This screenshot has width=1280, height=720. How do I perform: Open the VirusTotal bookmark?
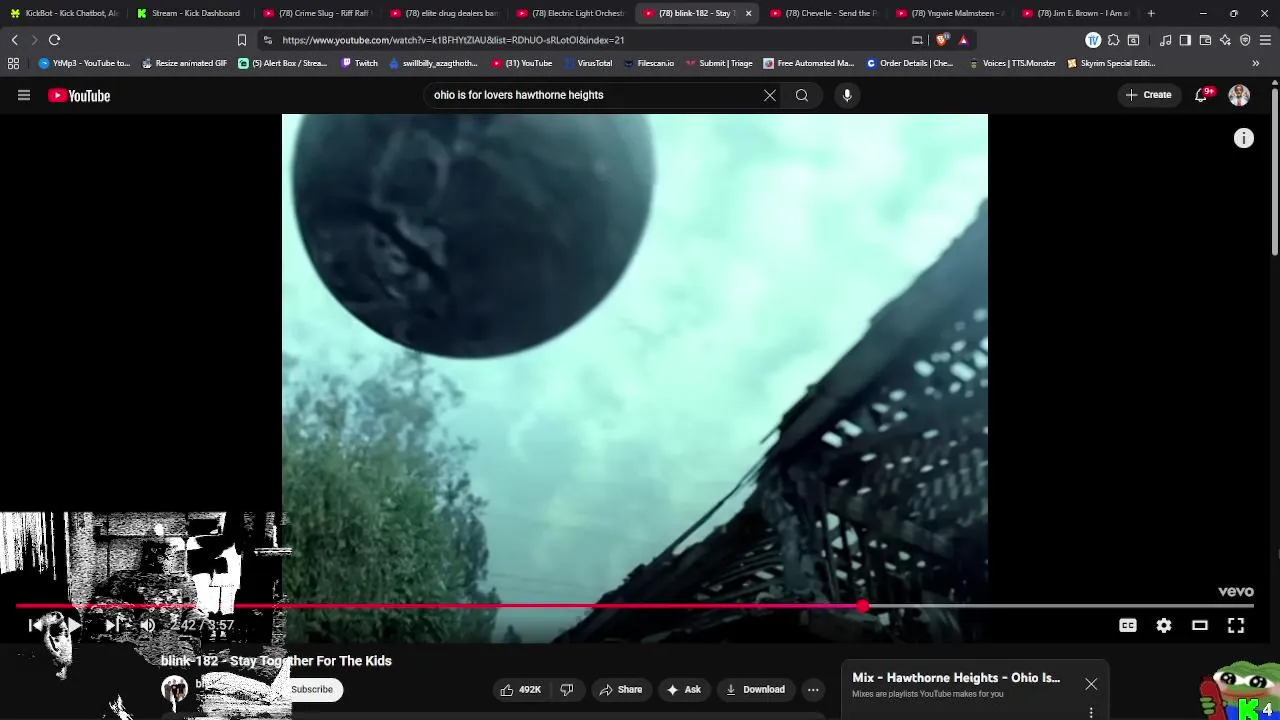tap(588, 63)
